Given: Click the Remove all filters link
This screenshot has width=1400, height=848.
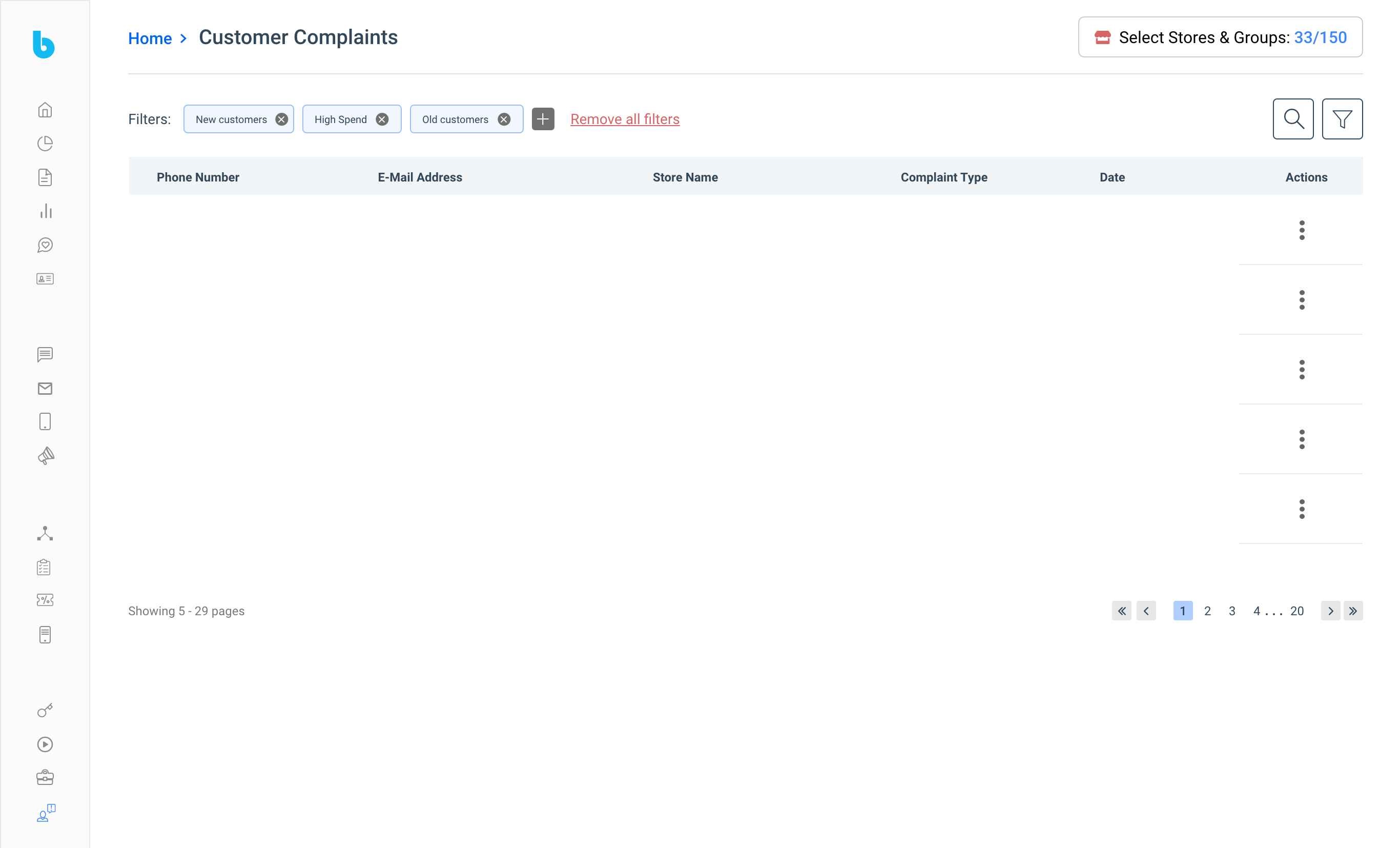Looking at the screenshot, I should point(625,119).
